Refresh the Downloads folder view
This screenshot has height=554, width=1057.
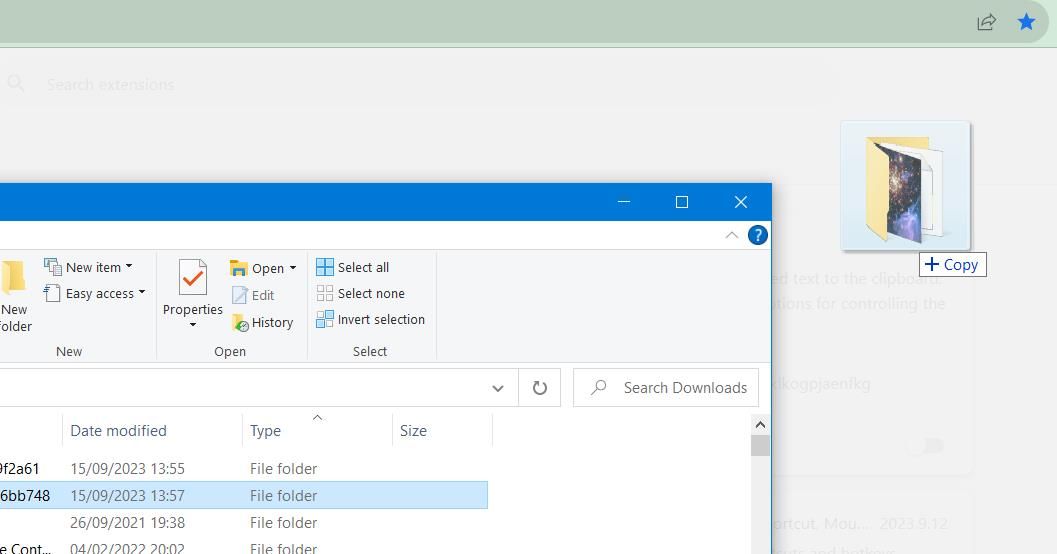point(539,388)
